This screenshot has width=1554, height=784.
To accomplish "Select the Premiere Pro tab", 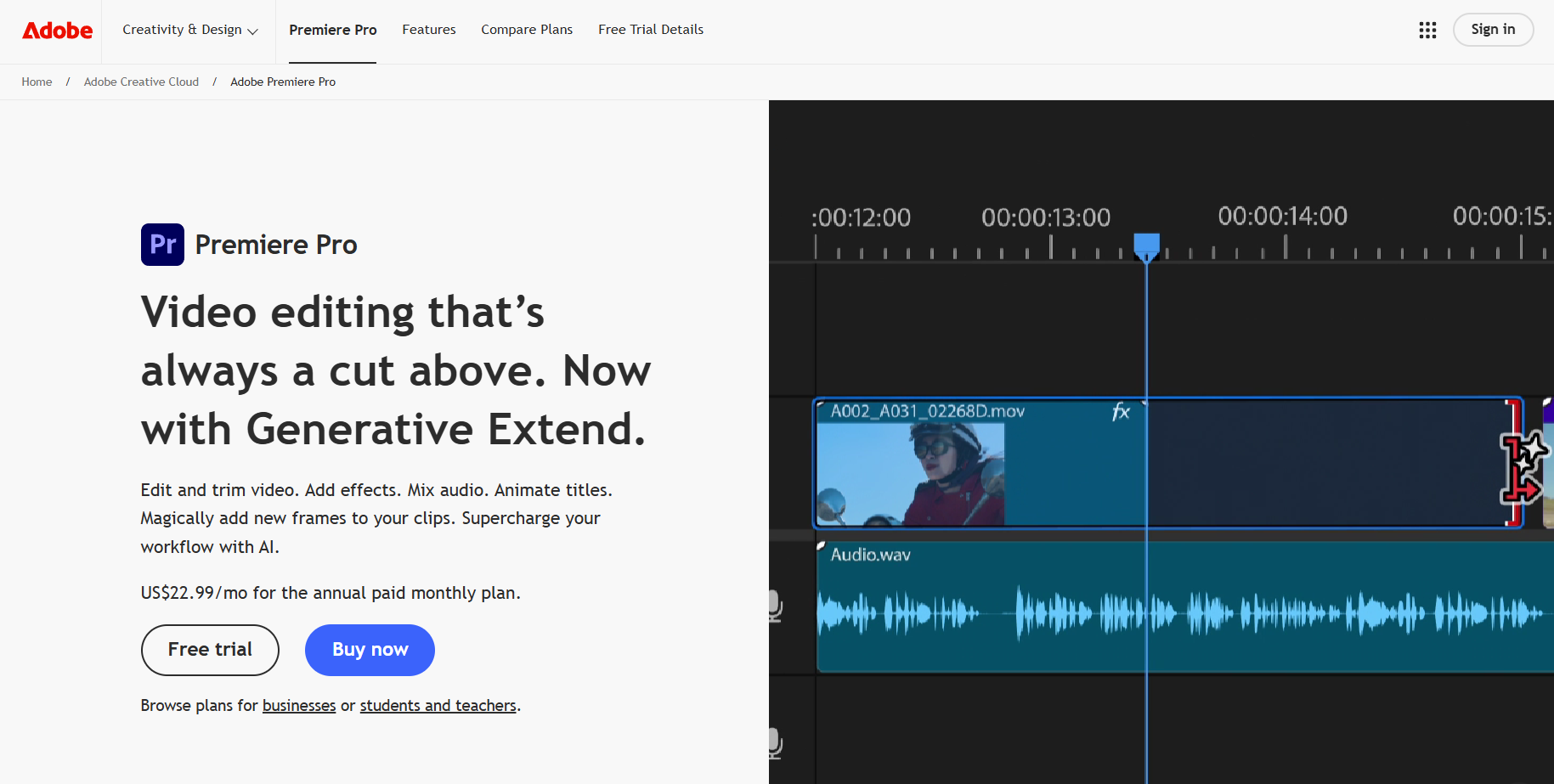I will click(332, 30).
